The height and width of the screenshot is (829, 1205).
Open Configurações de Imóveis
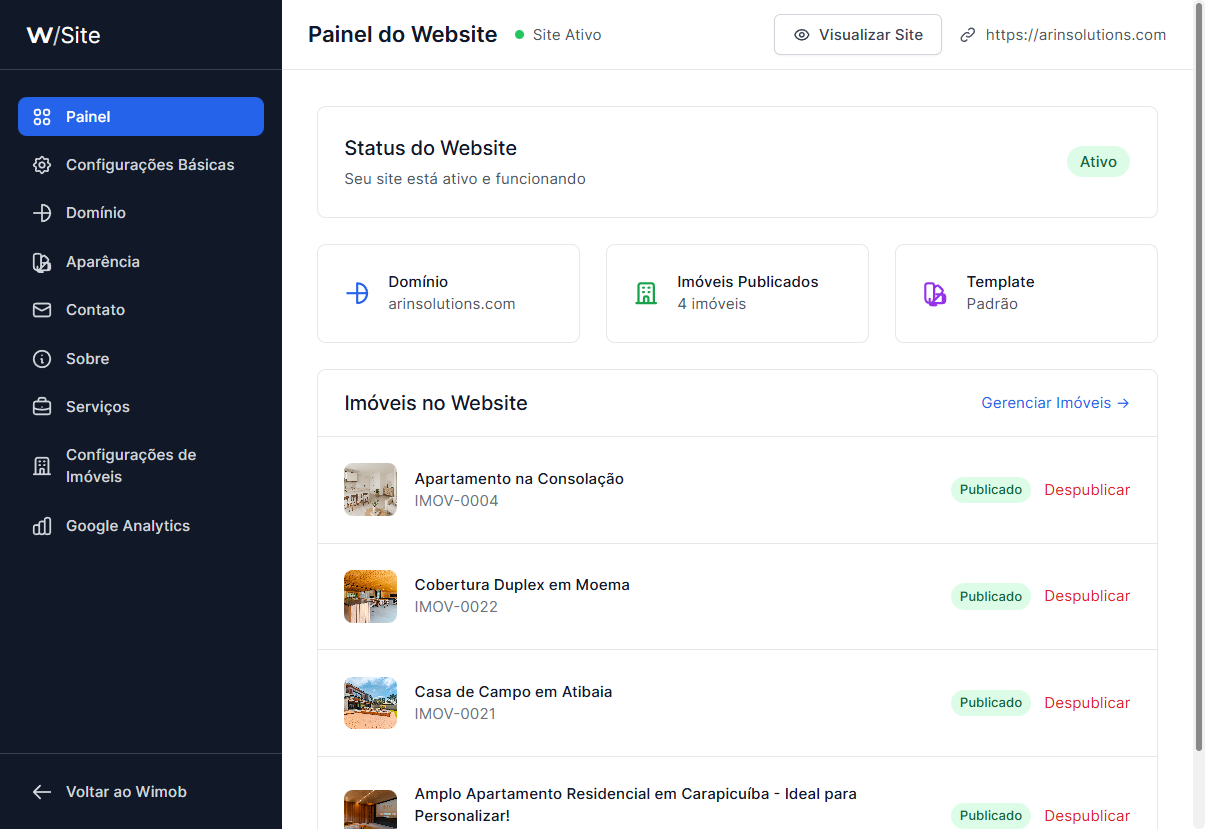[x=141, y=466]
